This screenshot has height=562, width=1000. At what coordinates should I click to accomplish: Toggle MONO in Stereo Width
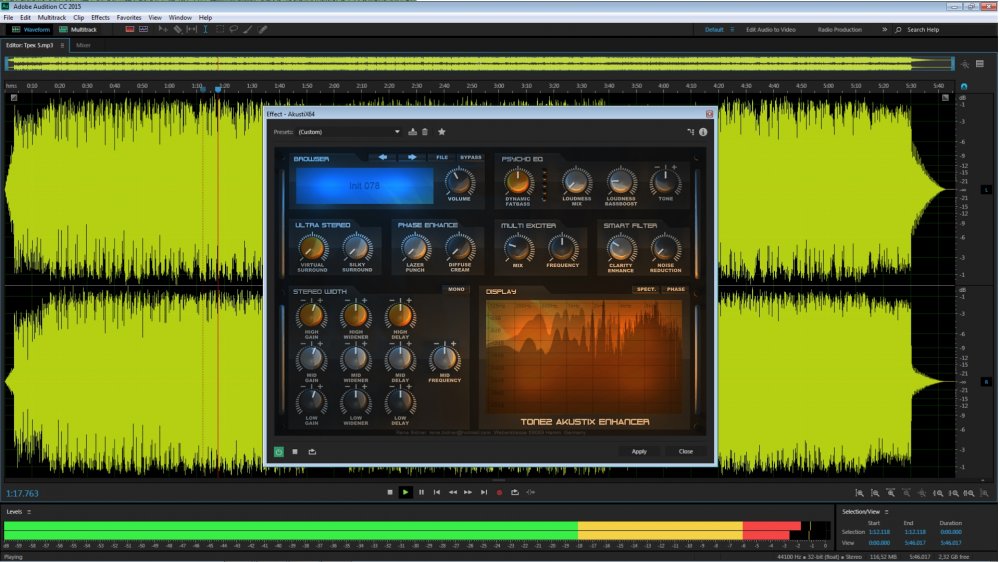point(456,289)
